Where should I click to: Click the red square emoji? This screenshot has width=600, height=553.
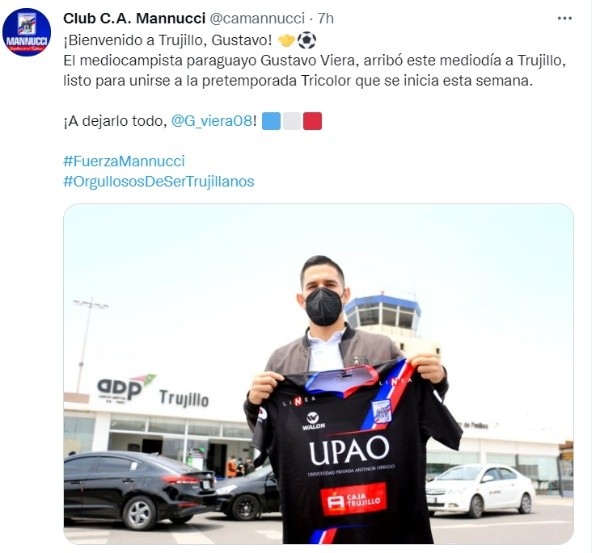313,121
